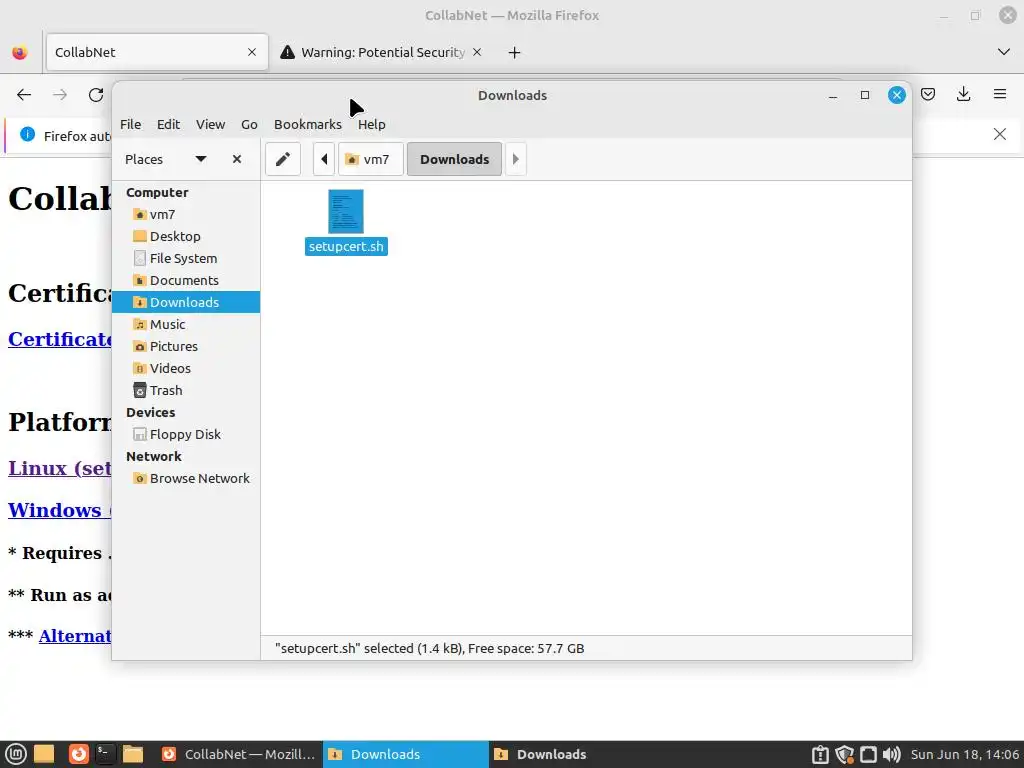Click the setupcert.sh file name label
The image size is (1024, 768).
point(346,246)
